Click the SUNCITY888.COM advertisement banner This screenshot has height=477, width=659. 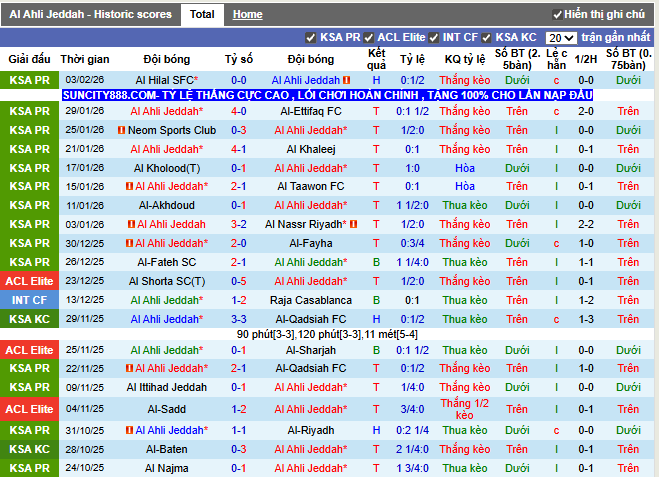coord(327,95)
